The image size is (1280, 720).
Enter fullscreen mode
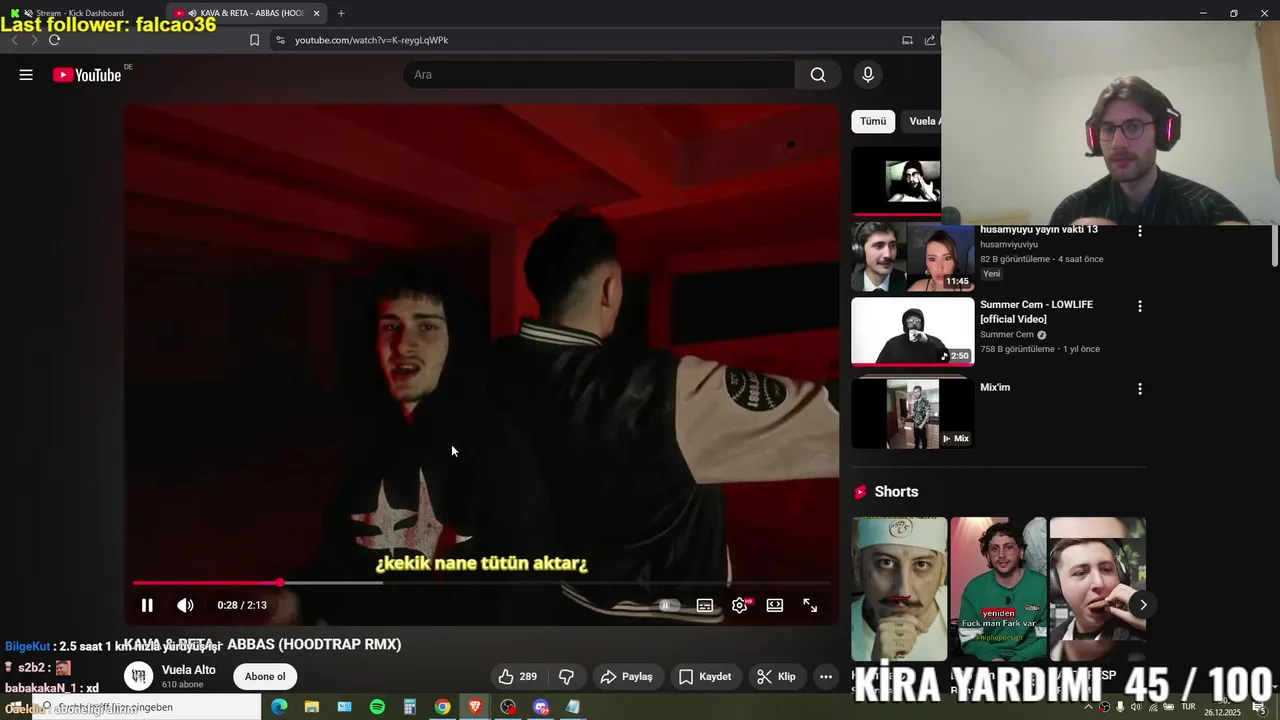click(x=810, y=605)
